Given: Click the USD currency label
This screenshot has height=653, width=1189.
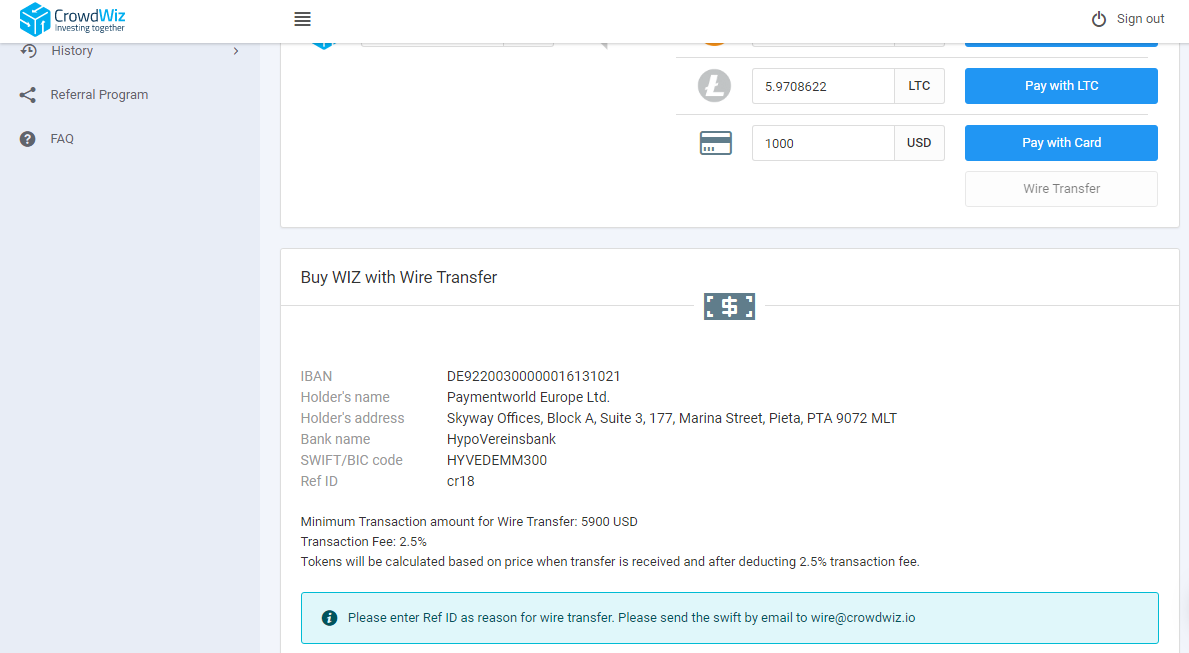Looking at the screenshot, I should click(x=919, y=143).
